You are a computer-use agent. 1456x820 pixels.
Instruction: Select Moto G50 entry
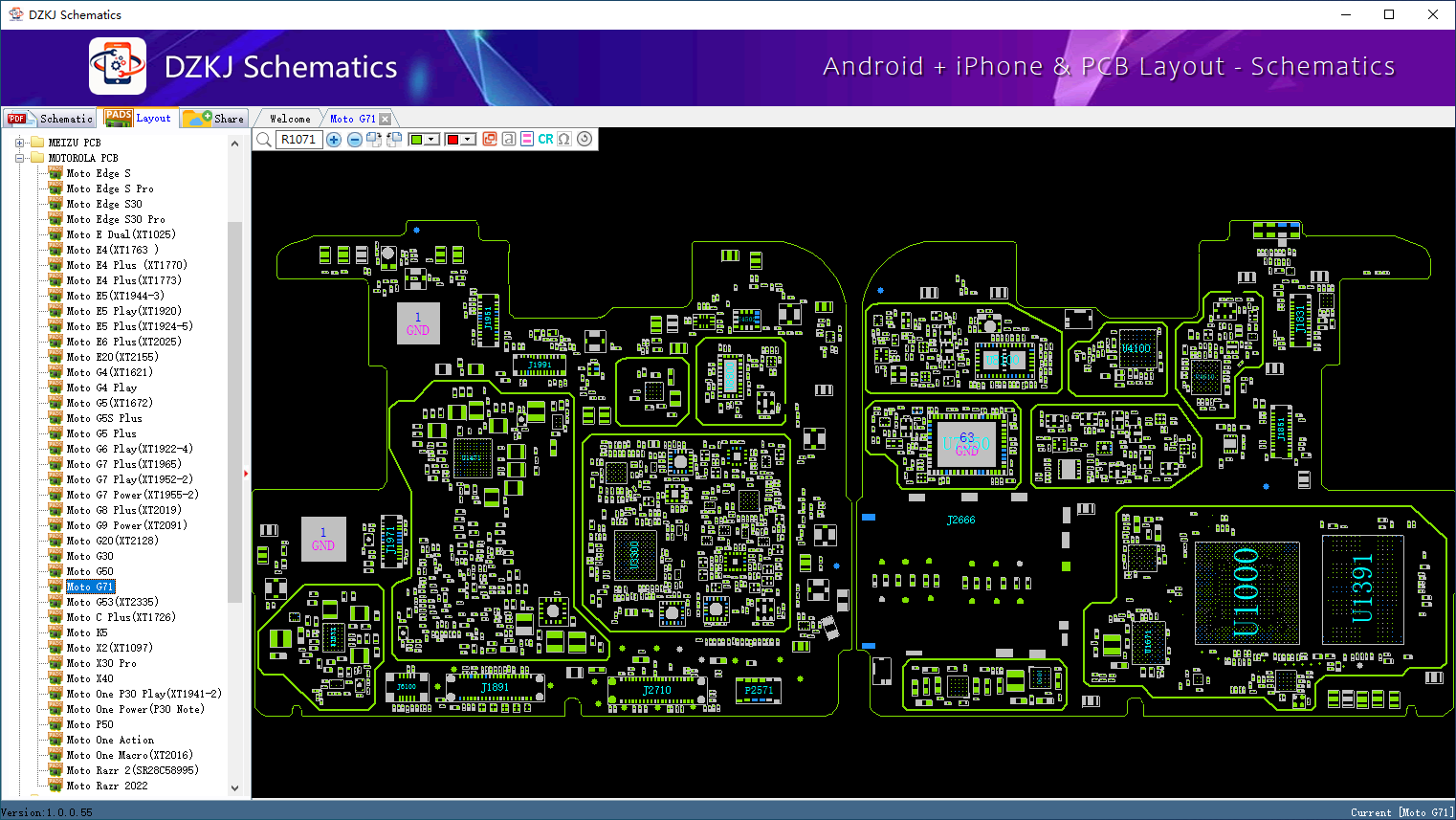point(90,571)
